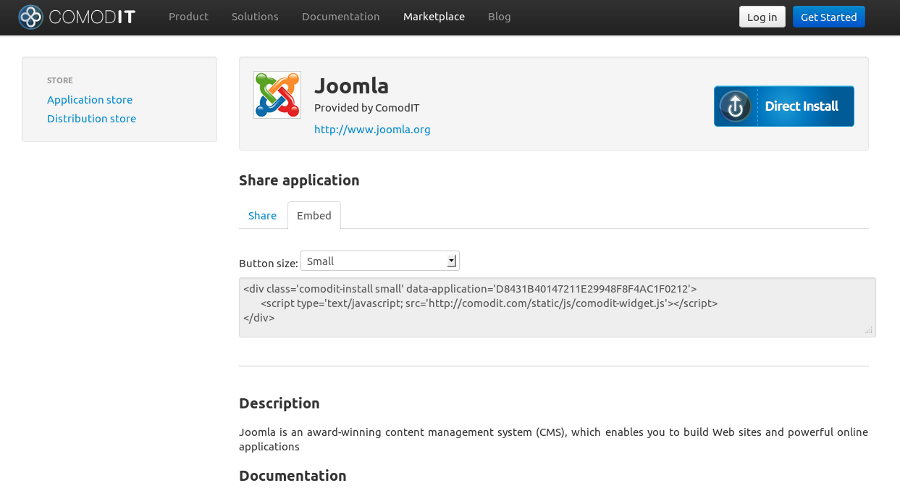
Task: Switch to the Share tab
Action: click(262, 216)
